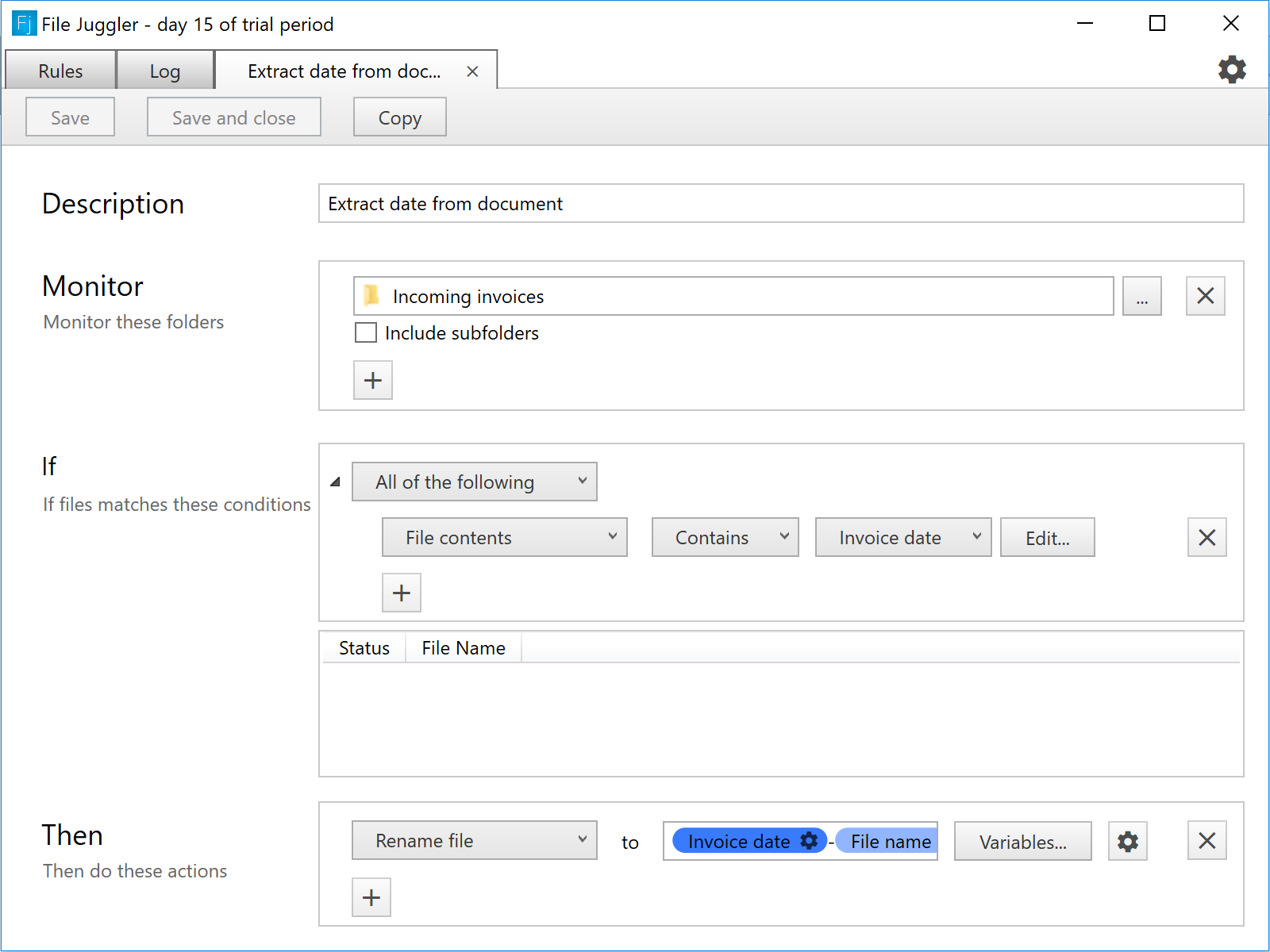Edit the Invoice date condition
Image resolution: width=1270 pixels, height=952 pixels.
[x=1048, y=537]
